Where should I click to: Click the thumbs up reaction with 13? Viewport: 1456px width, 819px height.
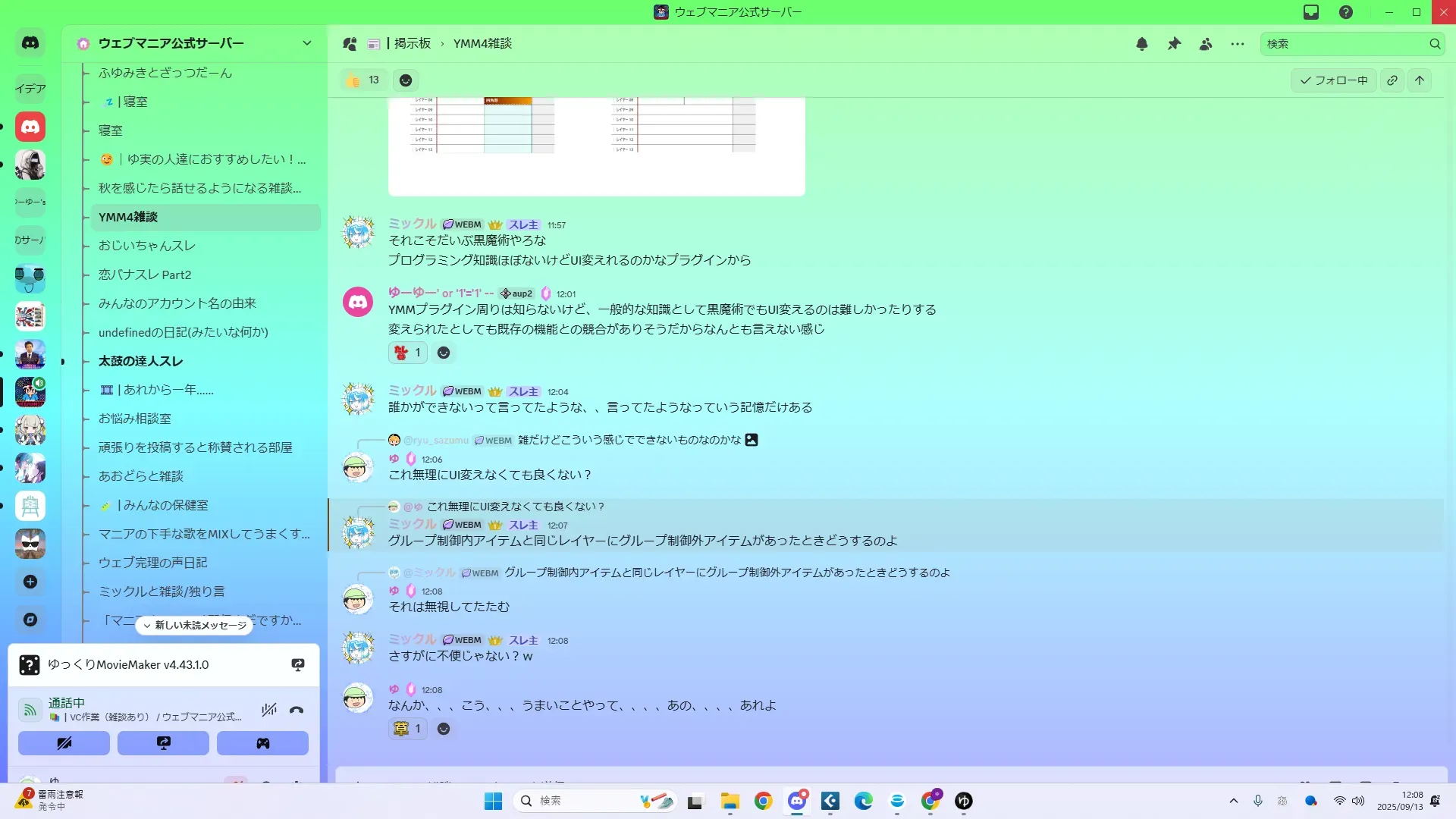coord(362,80)
